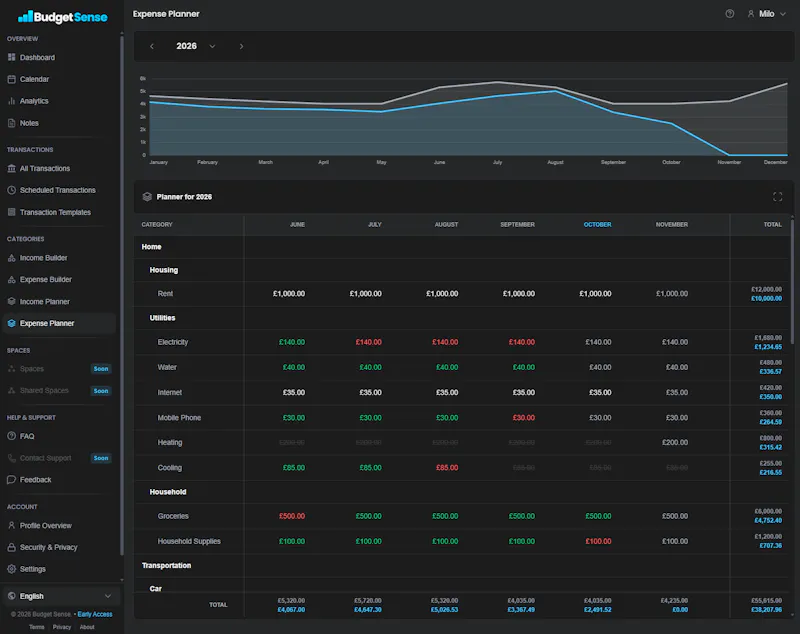Click the Home category row

point(462,247)
